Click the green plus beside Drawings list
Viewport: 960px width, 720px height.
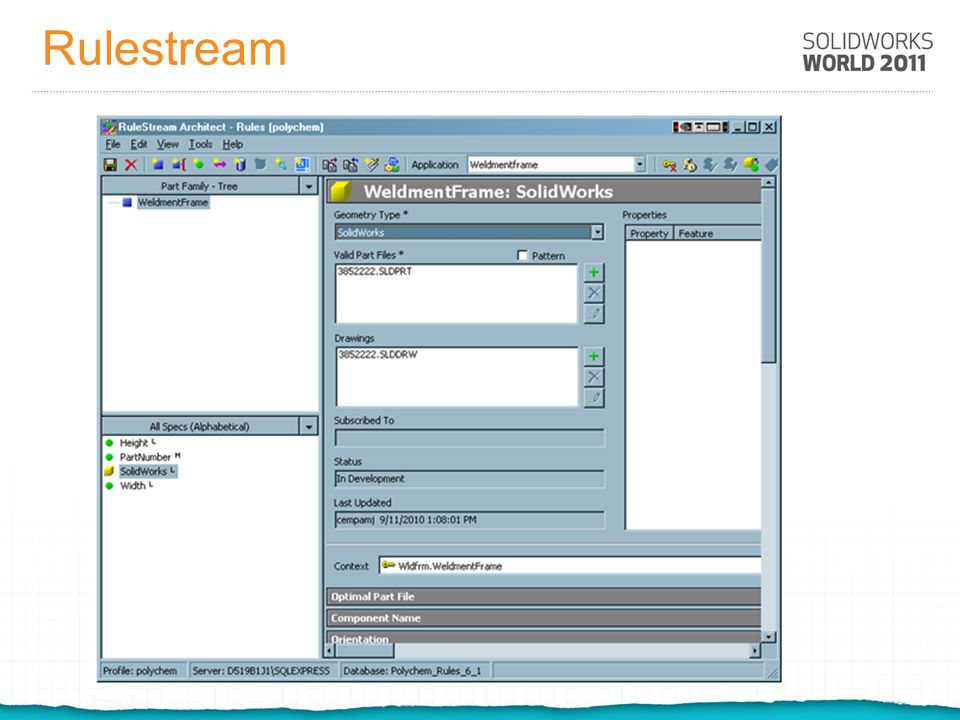coord(594,356)
